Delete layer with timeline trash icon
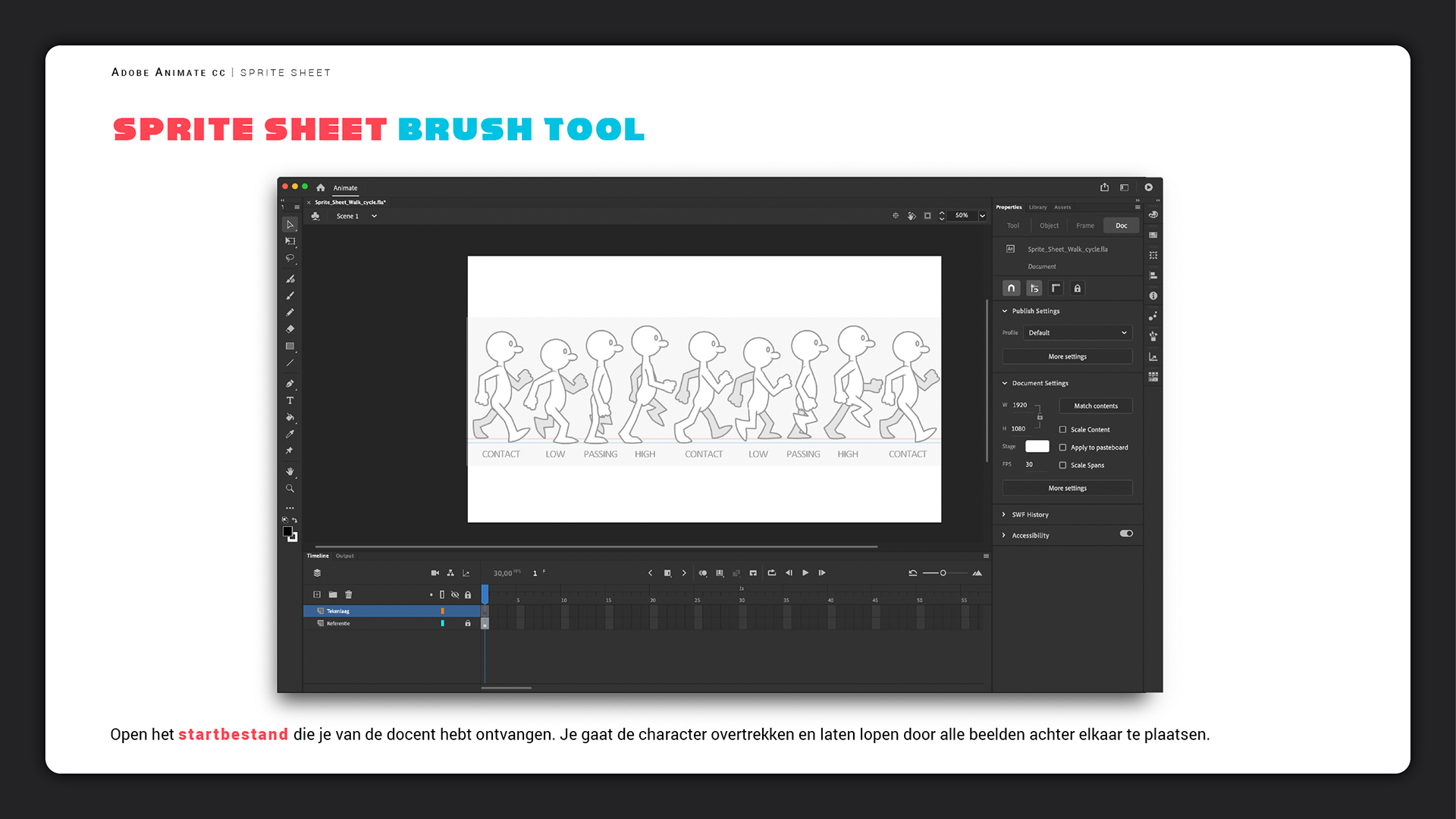This screenshot has width=1456, height=819. [349, 595]
